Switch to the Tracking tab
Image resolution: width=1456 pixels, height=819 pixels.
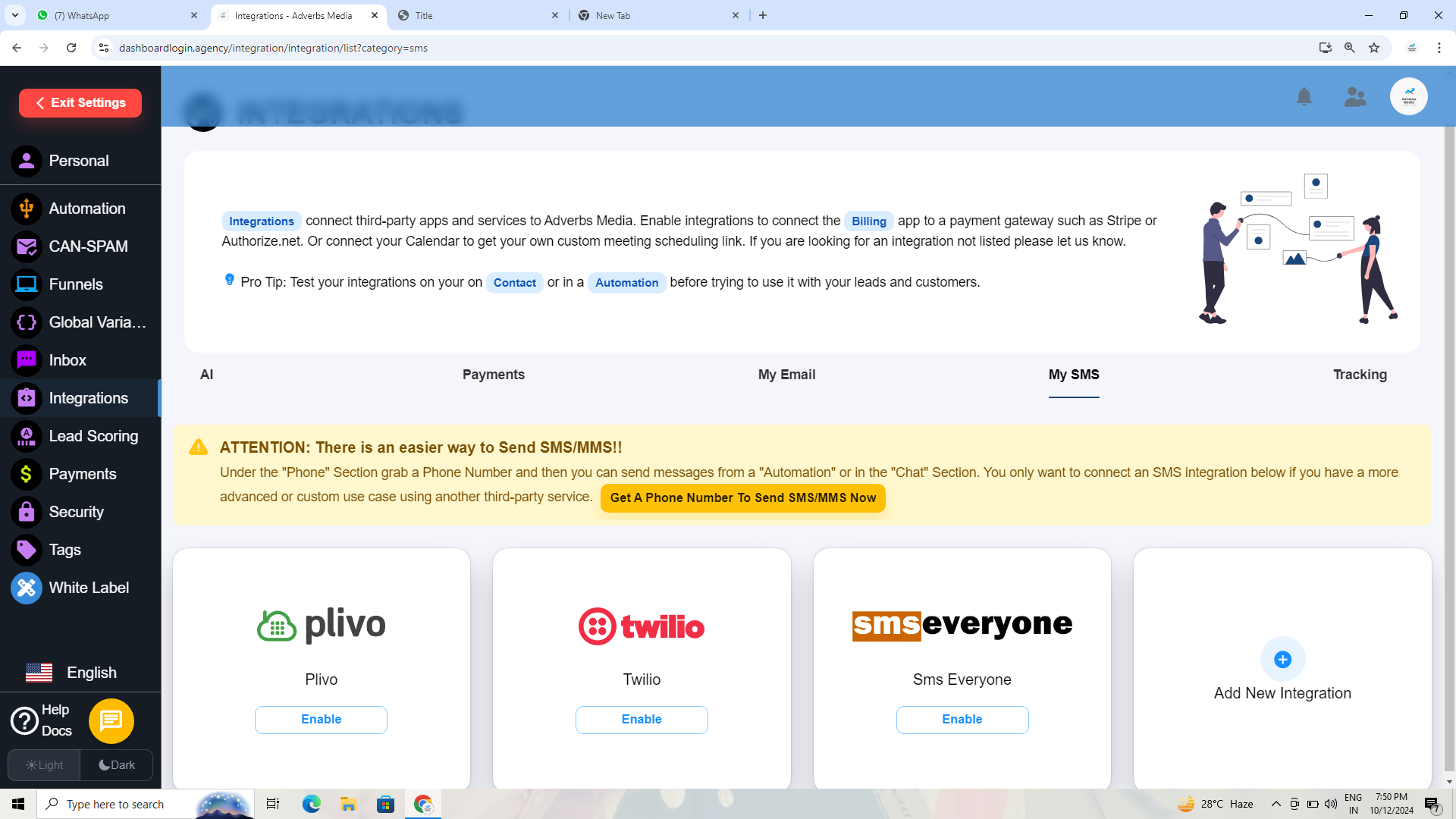click(x=1359, y=375)
